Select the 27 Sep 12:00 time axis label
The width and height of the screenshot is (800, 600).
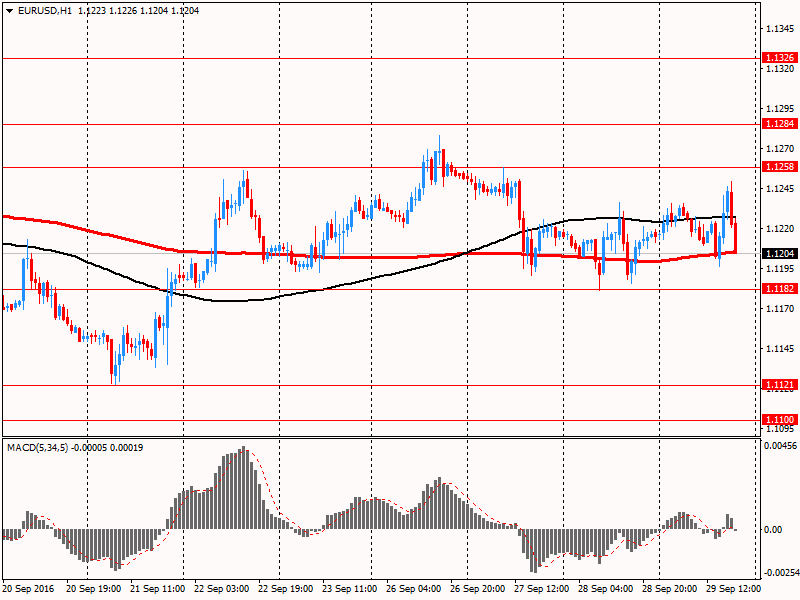(x=541, y=589)
